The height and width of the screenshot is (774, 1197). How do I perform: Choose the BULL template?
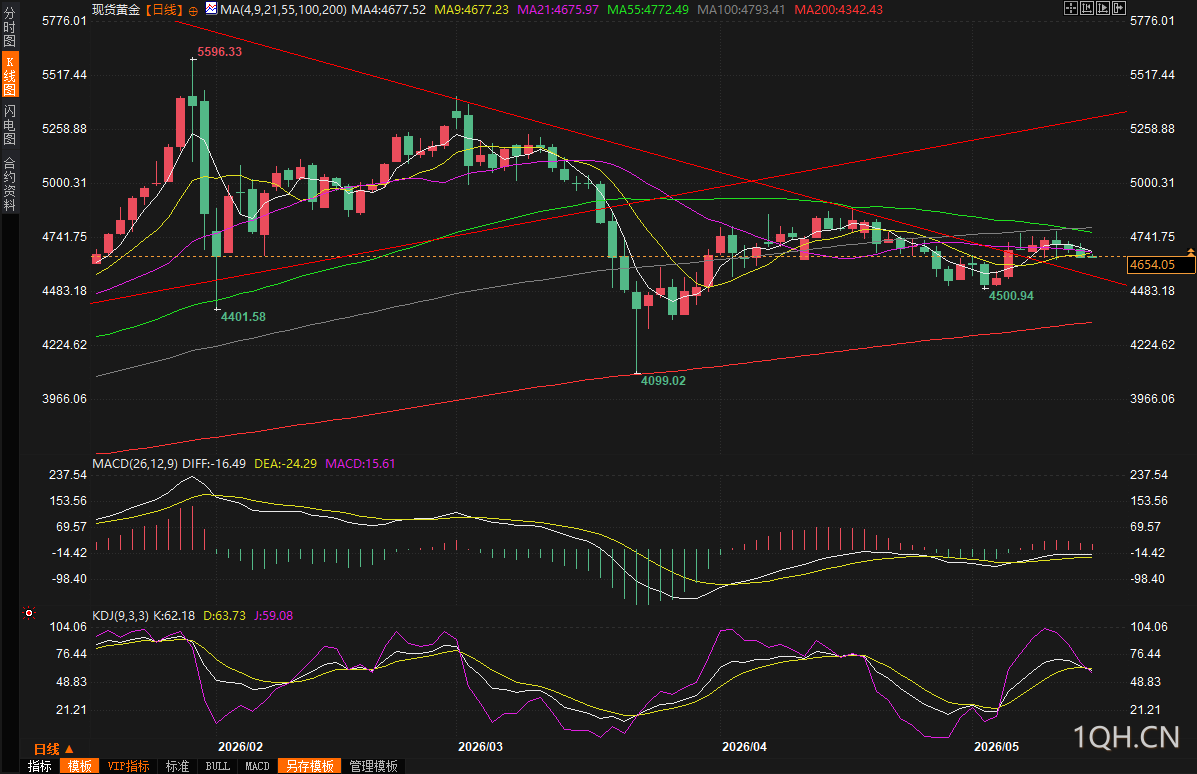tap(218, 766)
